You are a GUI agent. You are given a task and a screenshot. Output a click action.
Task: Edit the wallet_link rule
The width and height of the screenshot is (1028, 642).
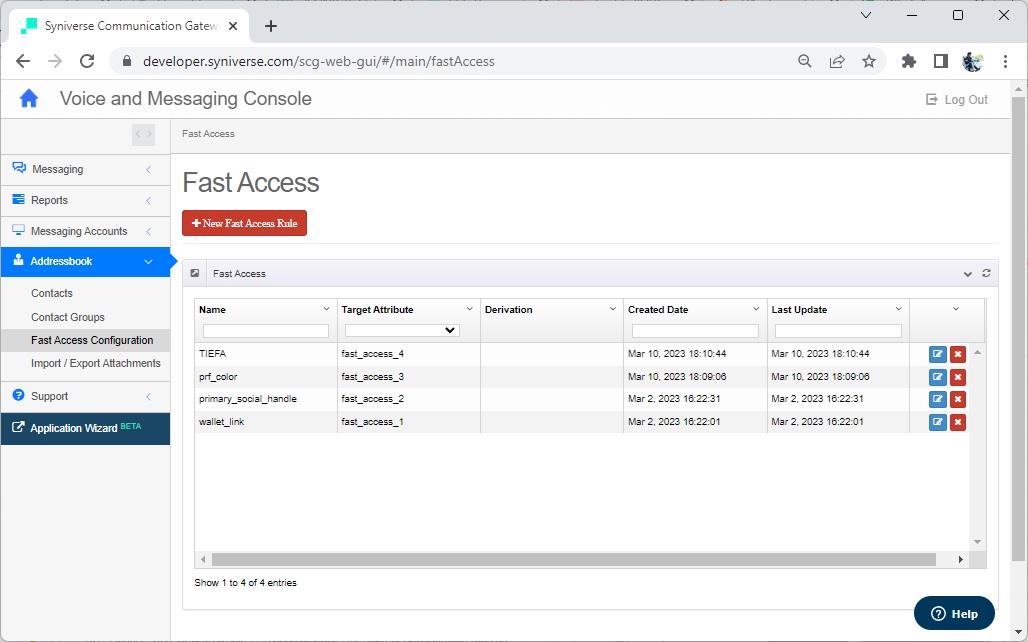(x=938, y=422)
